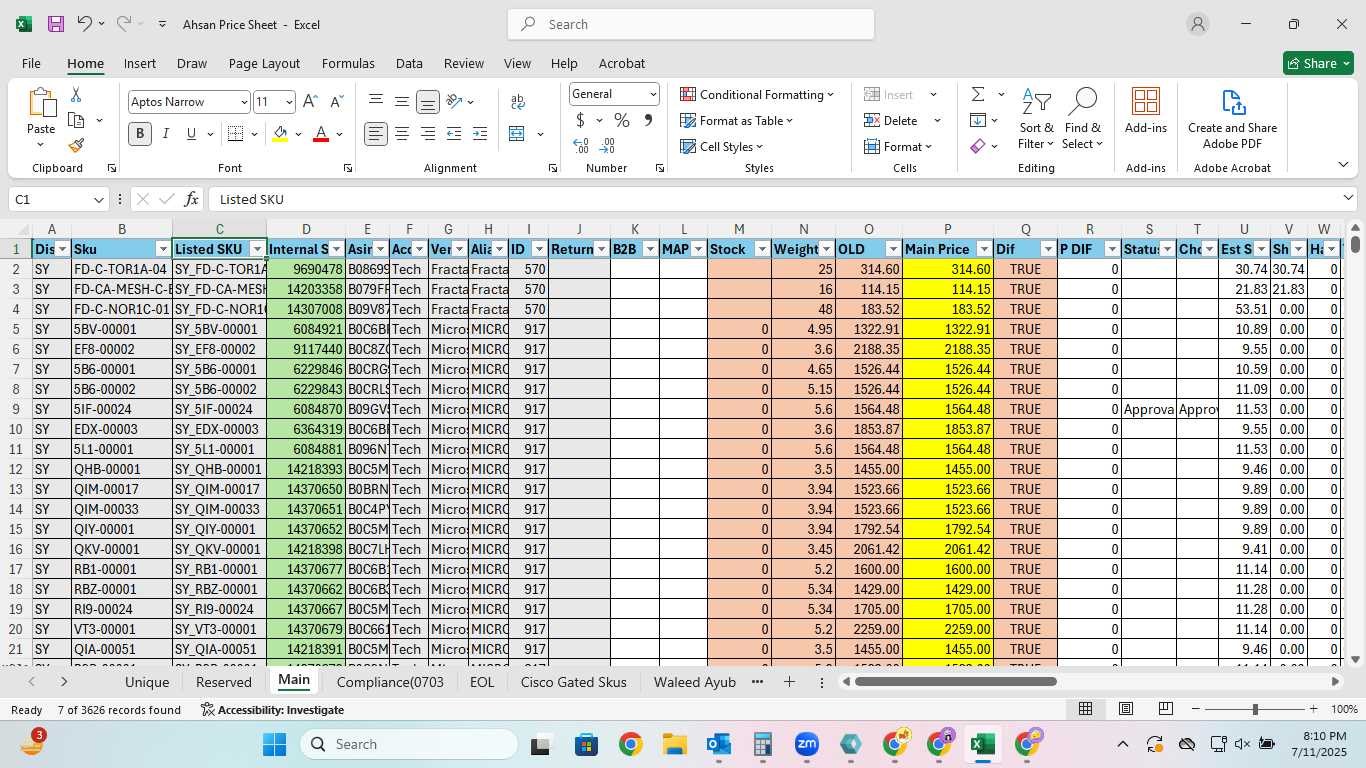The image size is (1366, 768).
Task: Toggle Middle Align vertical alignment
Action: [402, 102]
